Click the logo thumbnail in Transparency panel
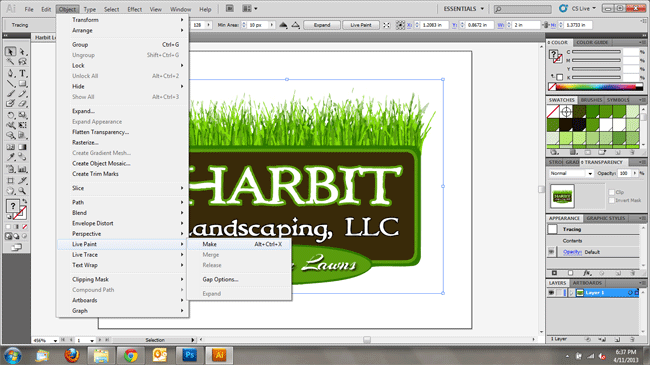 click(x=562, y=196)
